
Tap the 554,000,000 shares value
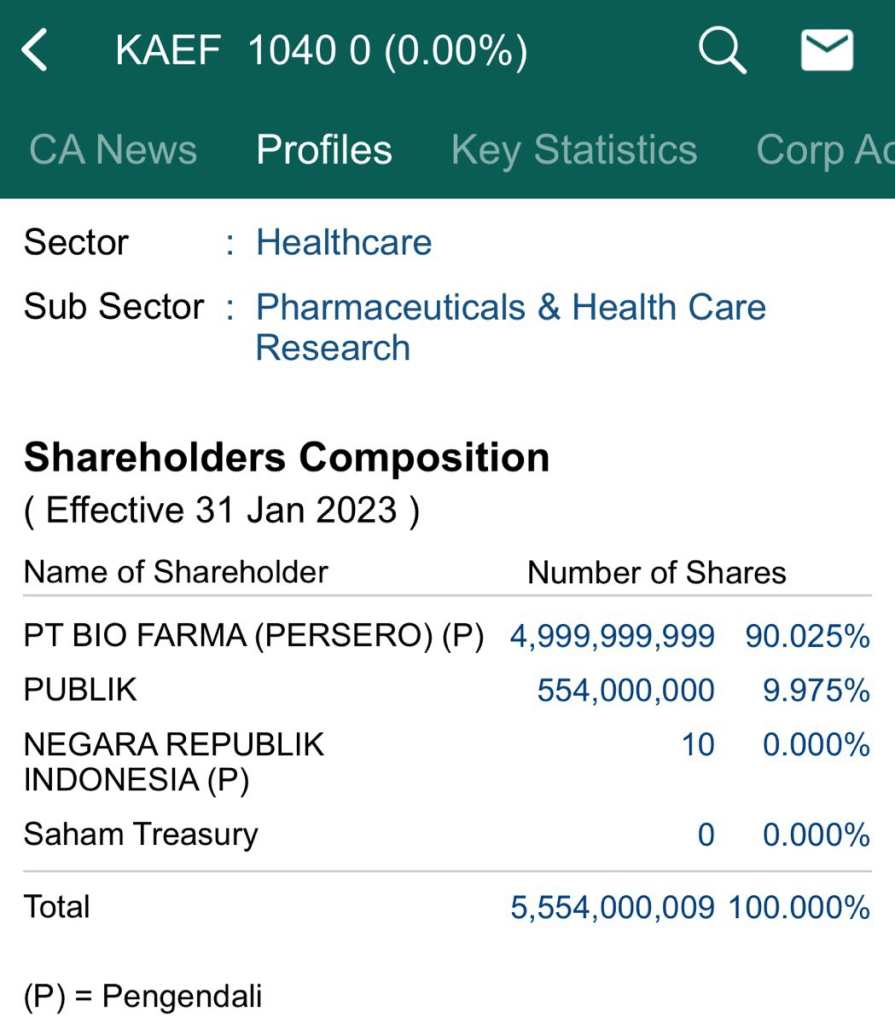click(626, 690)
